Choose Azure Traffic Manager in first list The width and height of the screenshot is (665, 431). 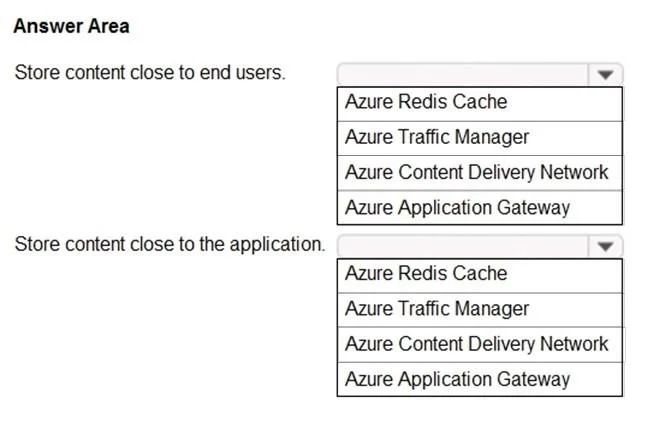pyautogui.click(x=480, y=138)
